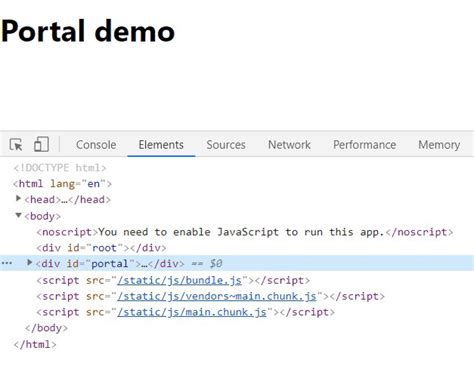The width and height of the screenshot is (474, 372).
Task: Select the noscript element line
Action: pos(245,232)
